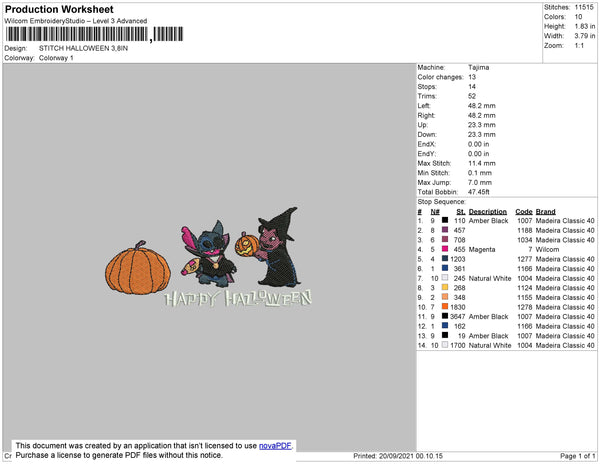
Task: Open the novaPDF hyperlink
Action: click(x=275, y=446)
